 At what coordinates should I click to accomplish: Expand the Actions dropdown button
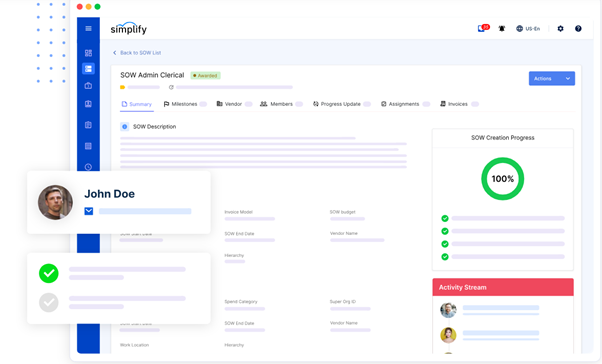pyautogui.click(x=552, y=78)
